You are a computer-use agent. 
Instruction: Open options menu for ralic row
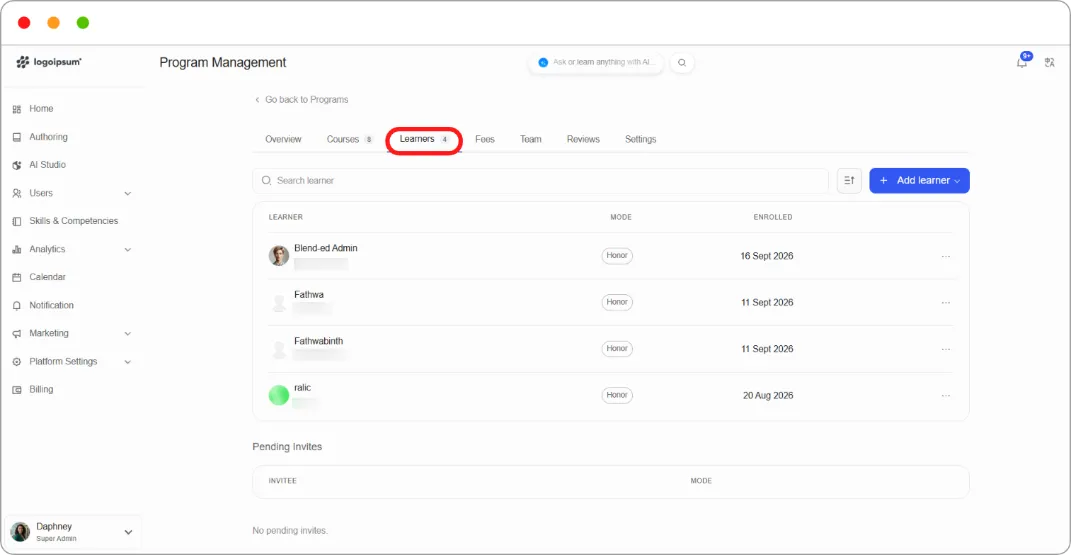pyautogui.click(x=946, y=396)
